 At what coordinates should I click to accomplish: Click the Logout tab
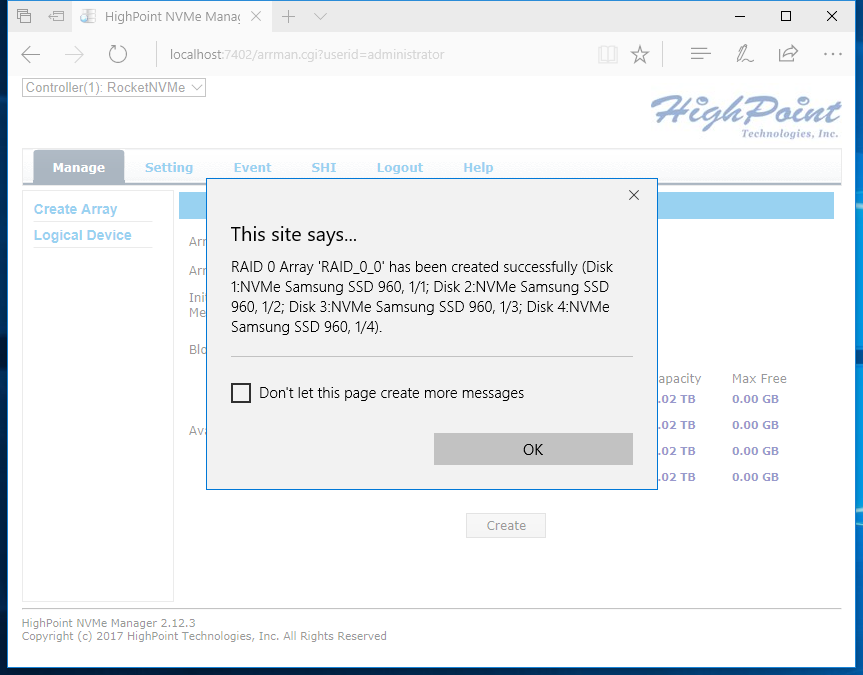tap(400, 167)
